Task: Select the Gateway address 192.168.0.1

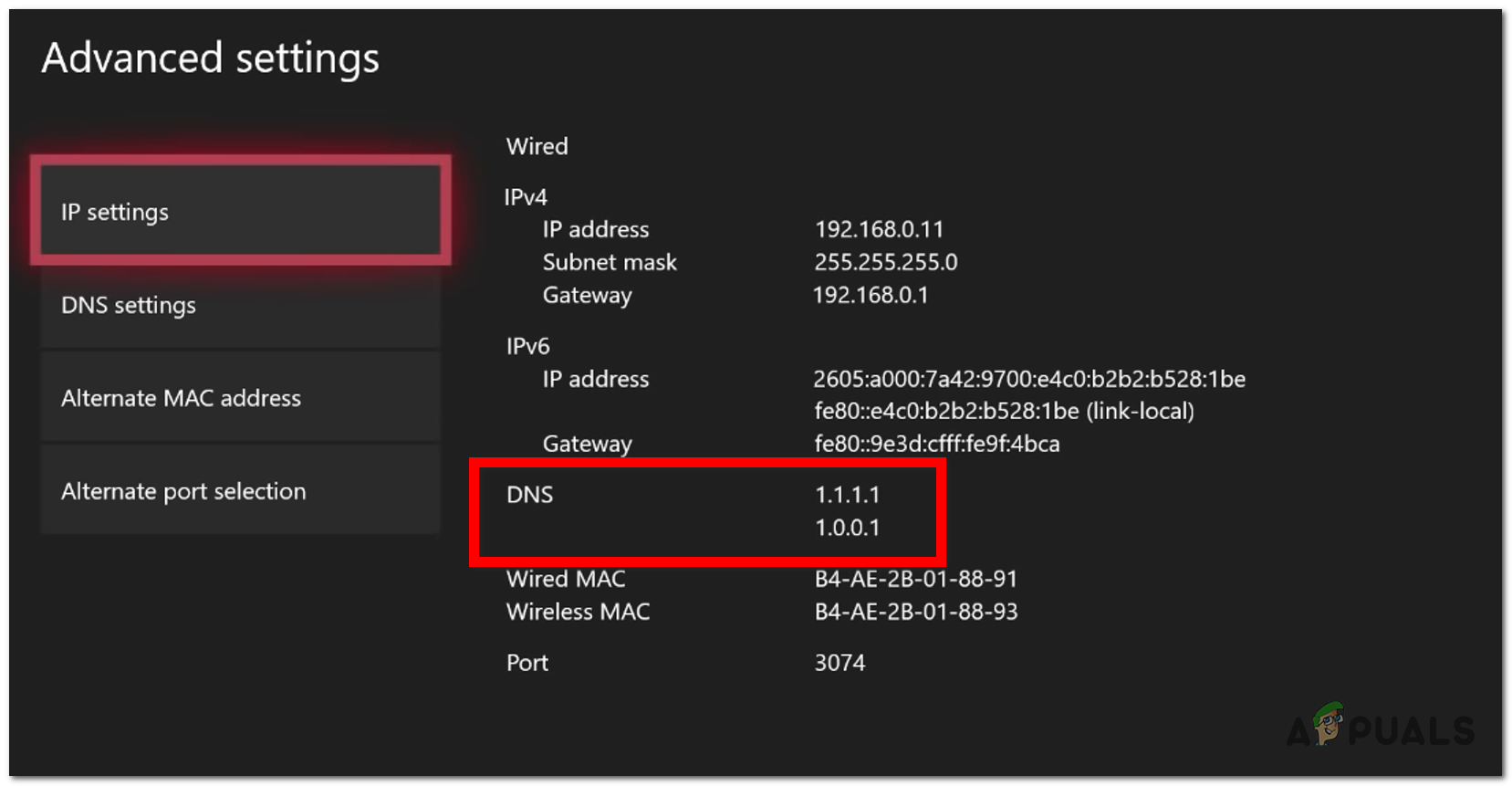Action: point(871,295)
